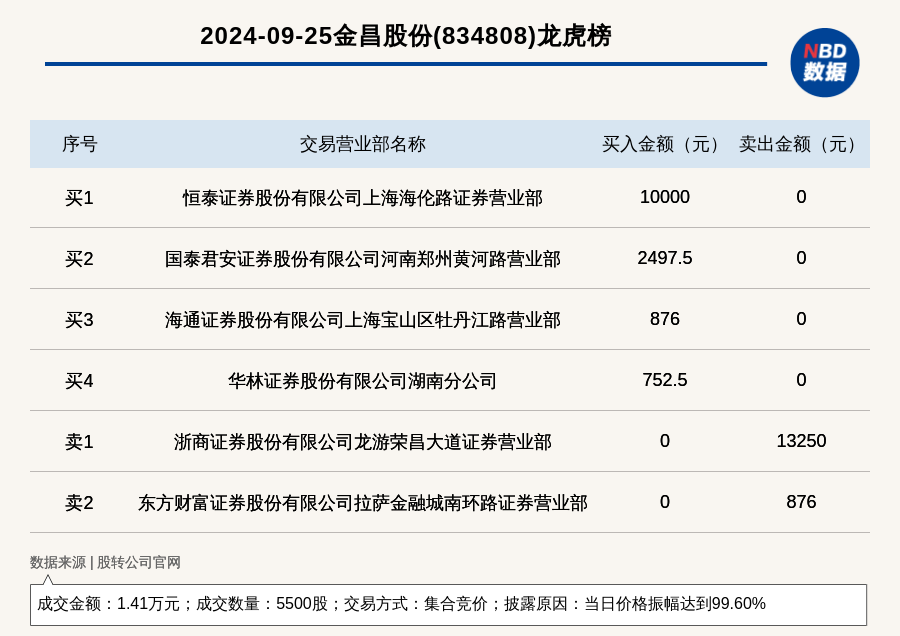
Task: Click the buy amount 2497.5
Action: [665, 258]
